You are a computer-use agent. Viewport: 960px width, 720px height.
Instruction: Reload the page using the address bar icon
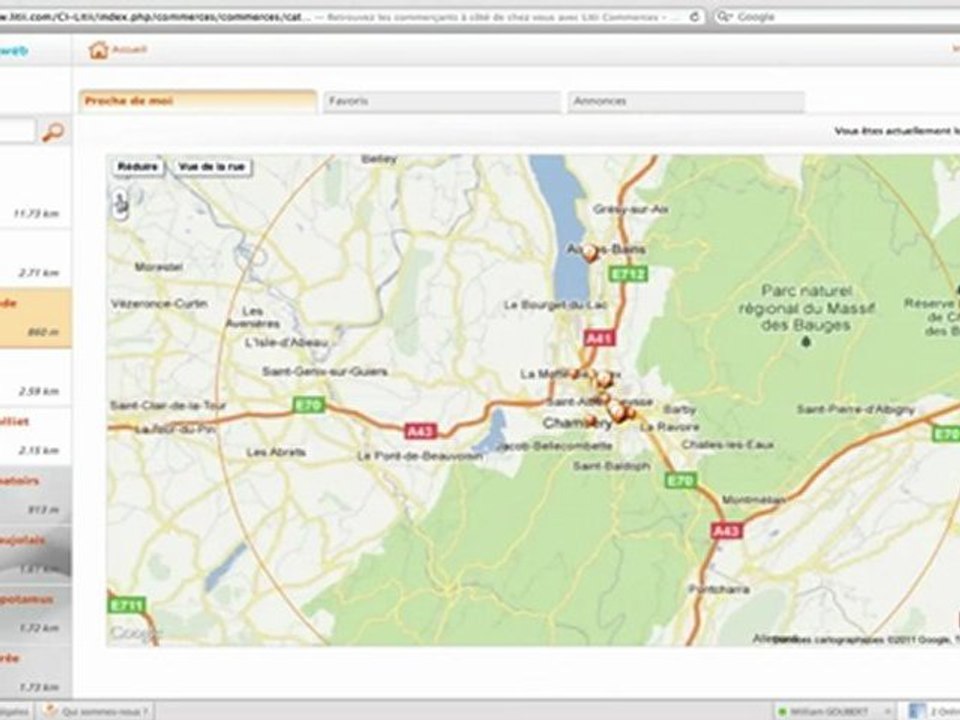click(x=695, y=17)
